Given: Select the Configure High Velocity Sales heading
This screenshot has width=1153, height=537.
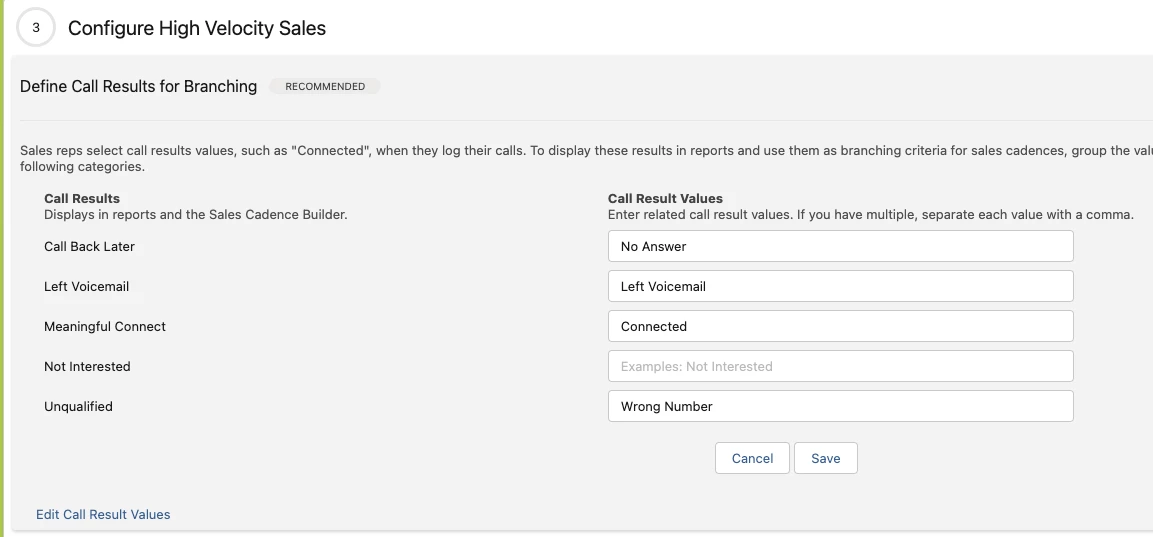Looking at the screenshot, I should pyautogui.click(x=196, y=28).
